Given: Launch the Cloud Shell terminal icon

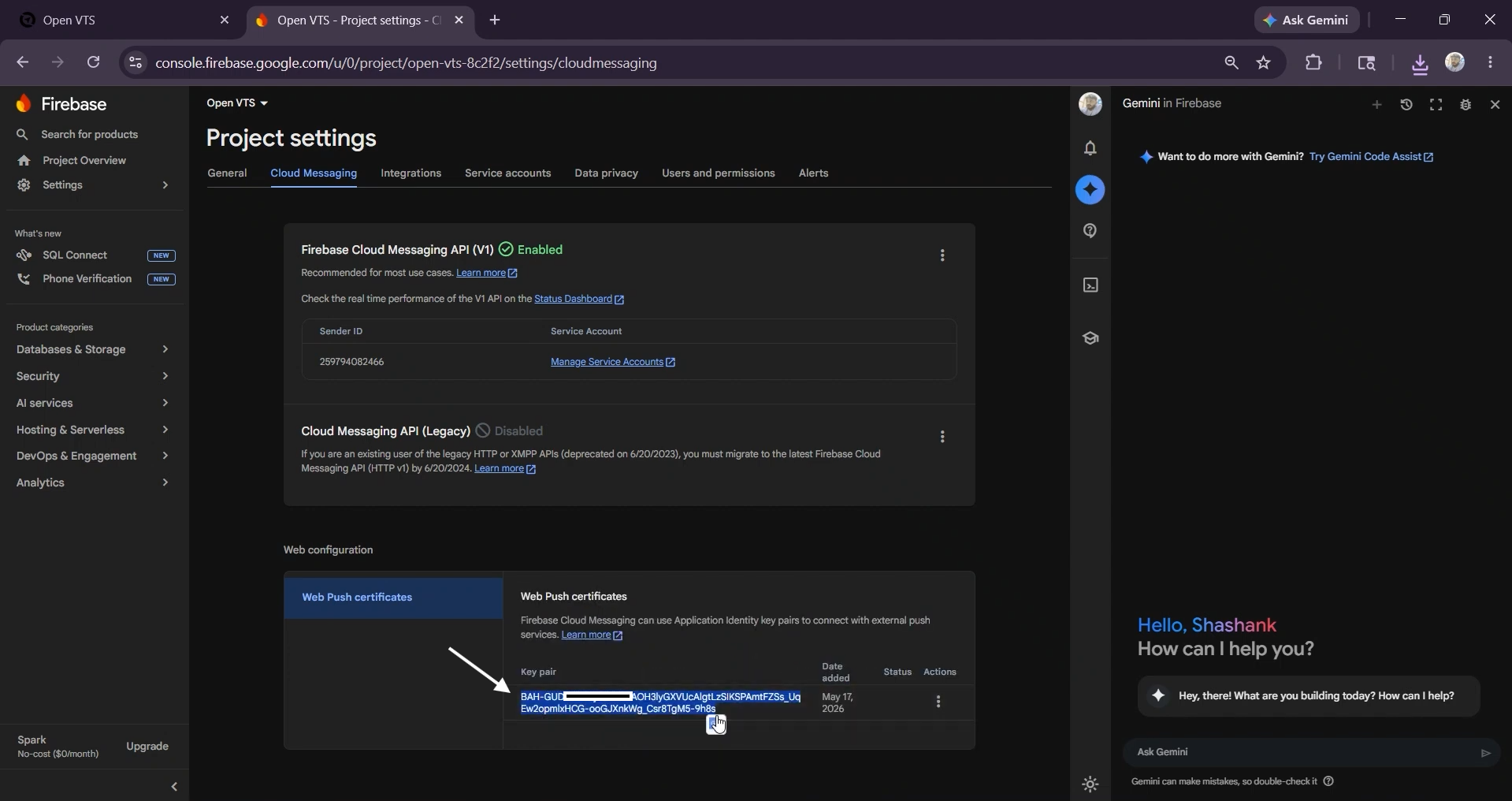Looking at the screenshot, I should 1090,285.
